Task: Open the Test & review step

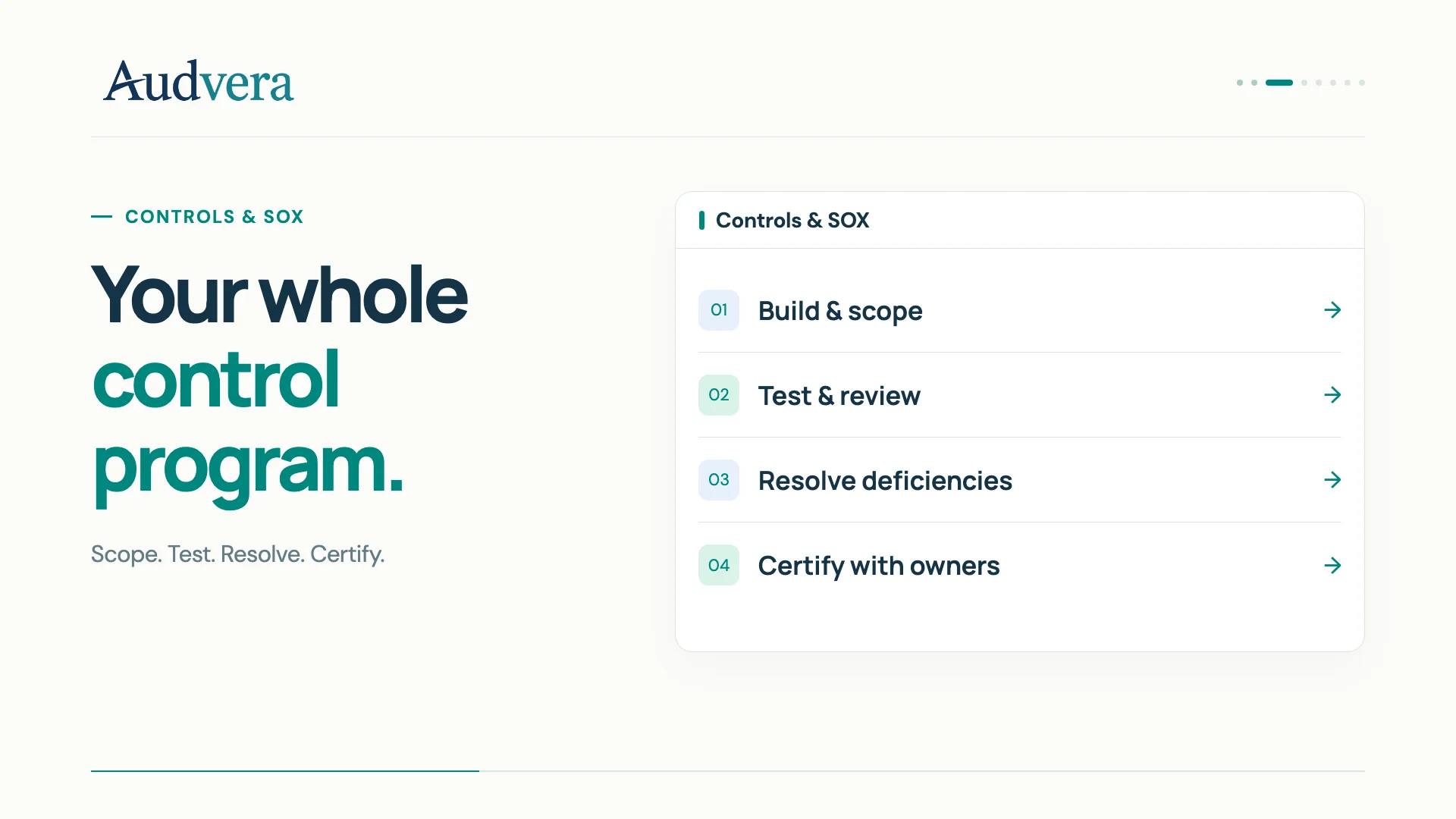Action: [1020, 395]
